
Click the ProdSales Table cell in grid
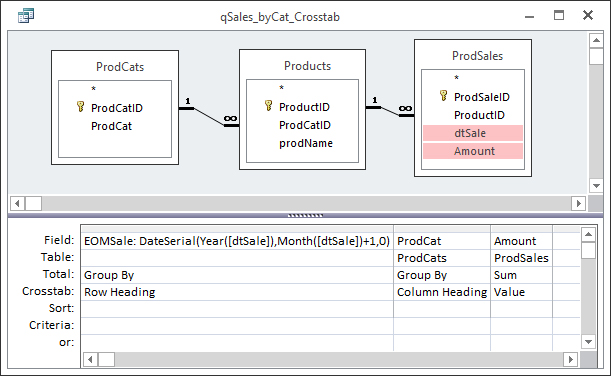pyautogui.click(x=521, y=258)
